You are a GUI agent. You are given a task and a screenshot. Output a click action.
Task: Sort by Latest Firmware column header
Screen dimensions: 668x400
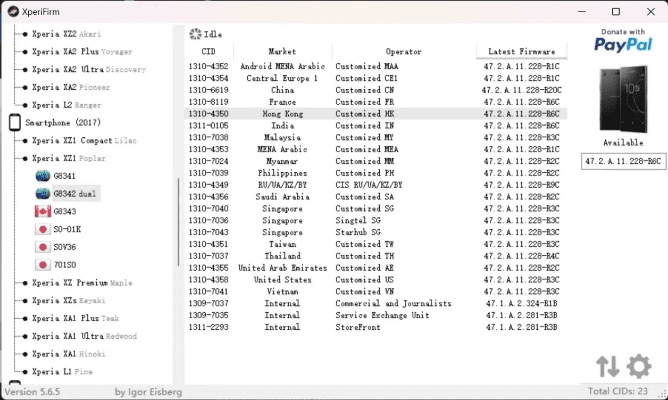click(x=520, y=52)
